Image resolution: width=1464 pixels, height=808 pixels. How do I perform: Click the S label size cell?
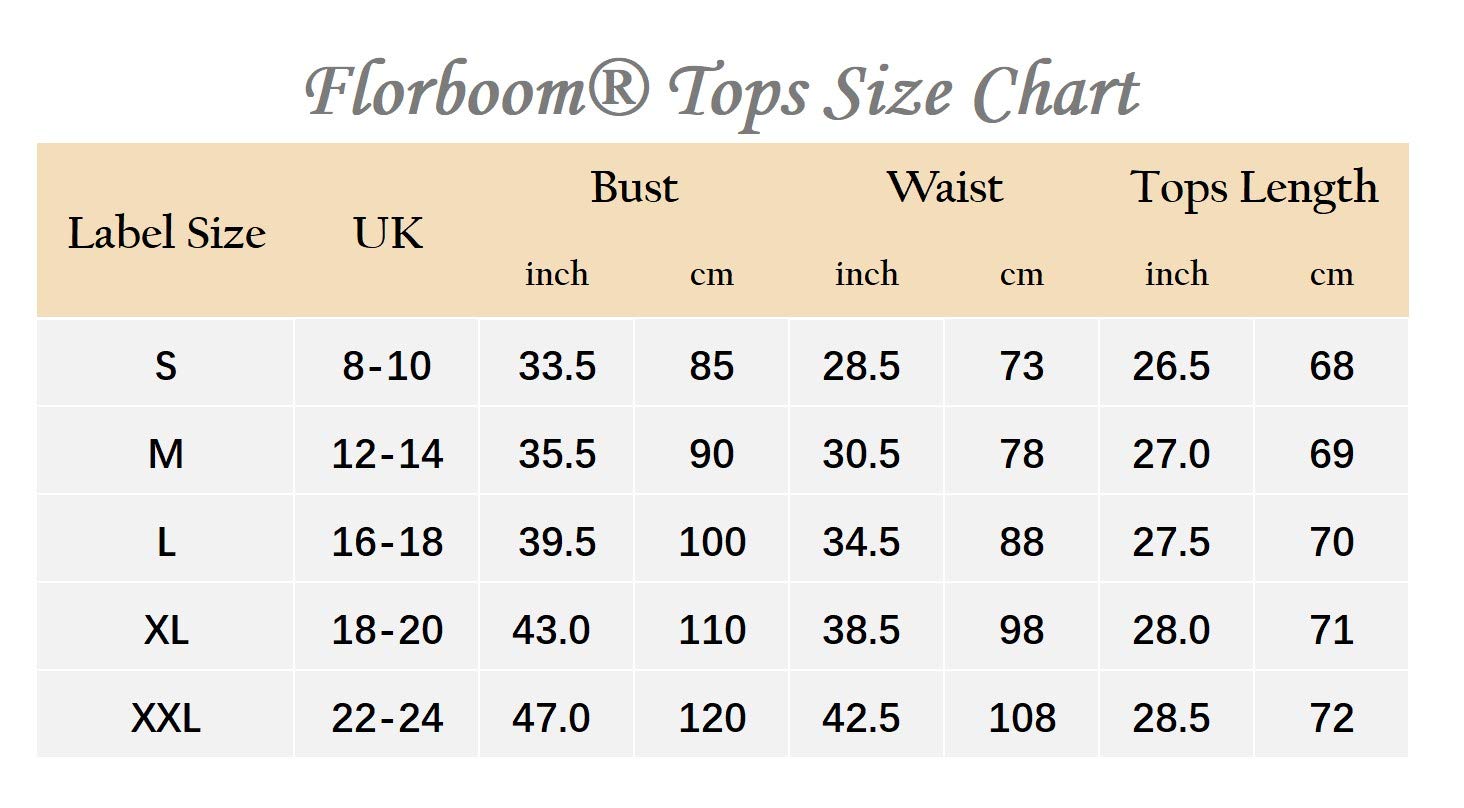(x=166, y=366)
